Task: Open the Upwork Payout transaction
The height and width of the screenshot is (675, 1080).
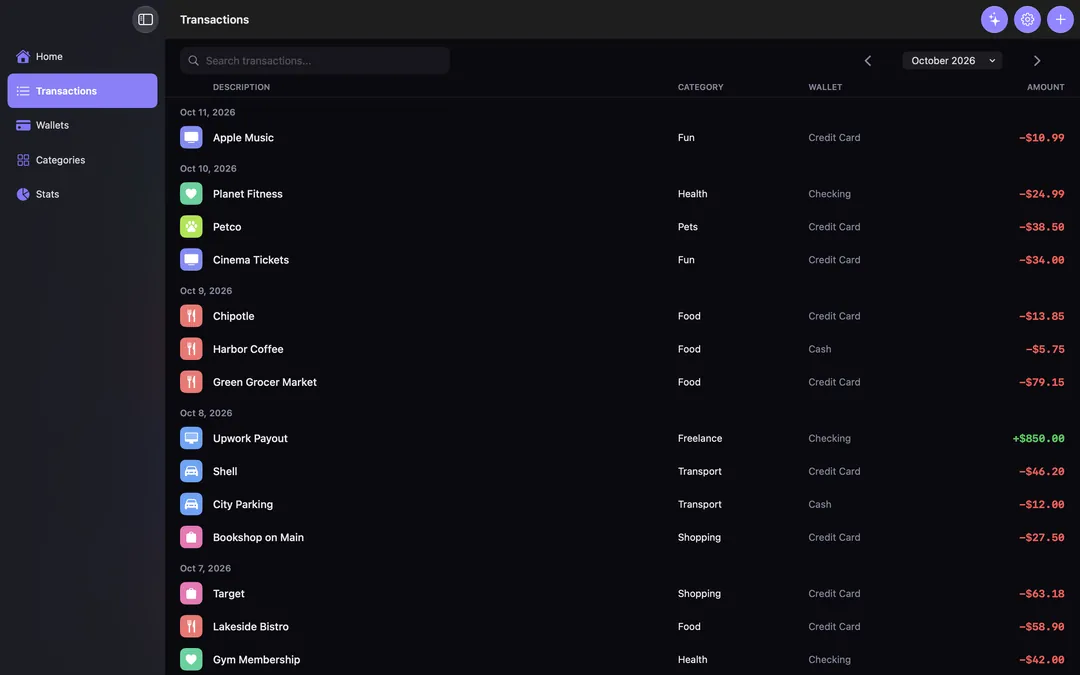Action: tap(622, 438)
